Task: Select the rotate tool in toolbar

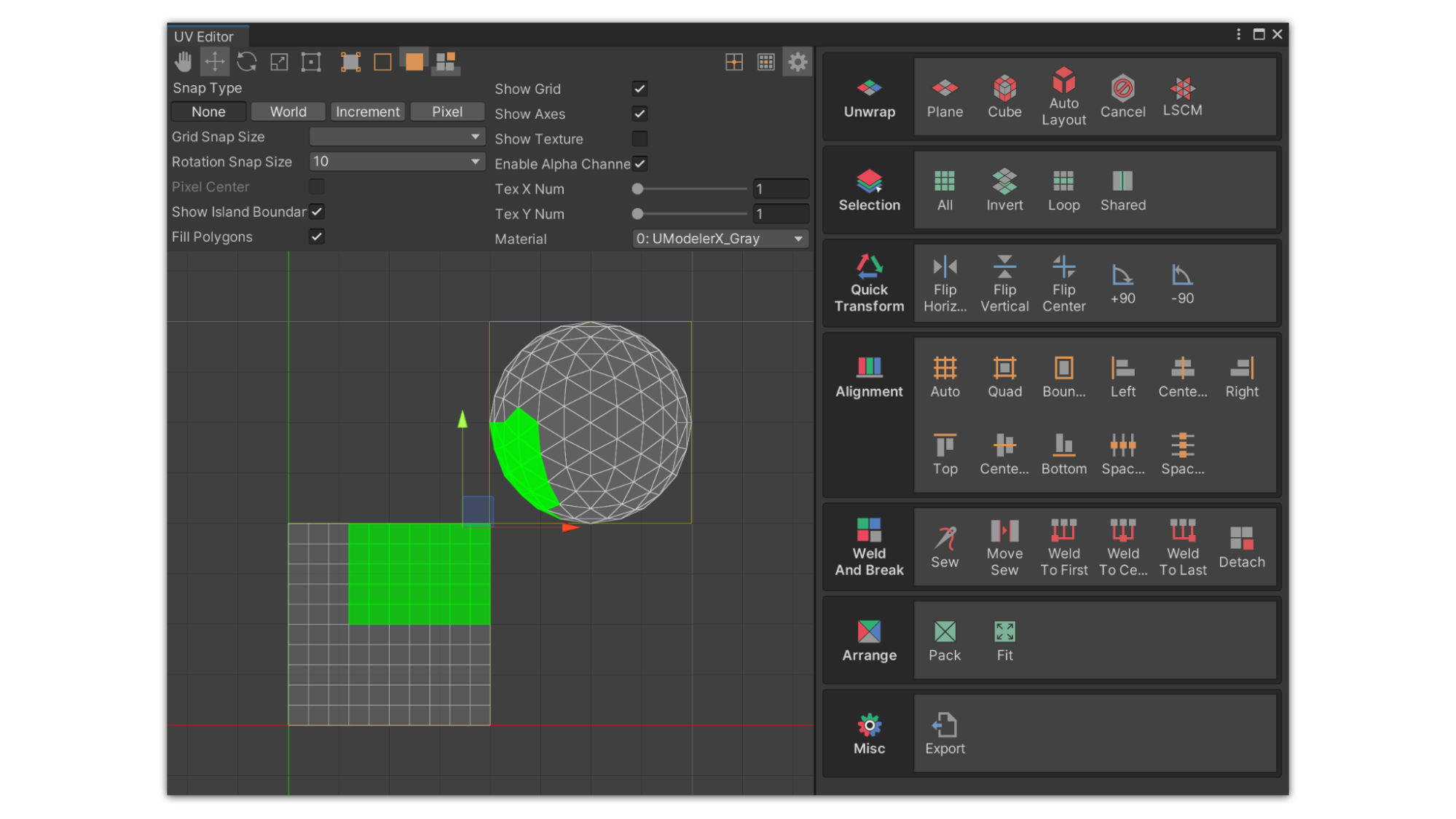Action: pyautogui.click(x=247, y=62)
